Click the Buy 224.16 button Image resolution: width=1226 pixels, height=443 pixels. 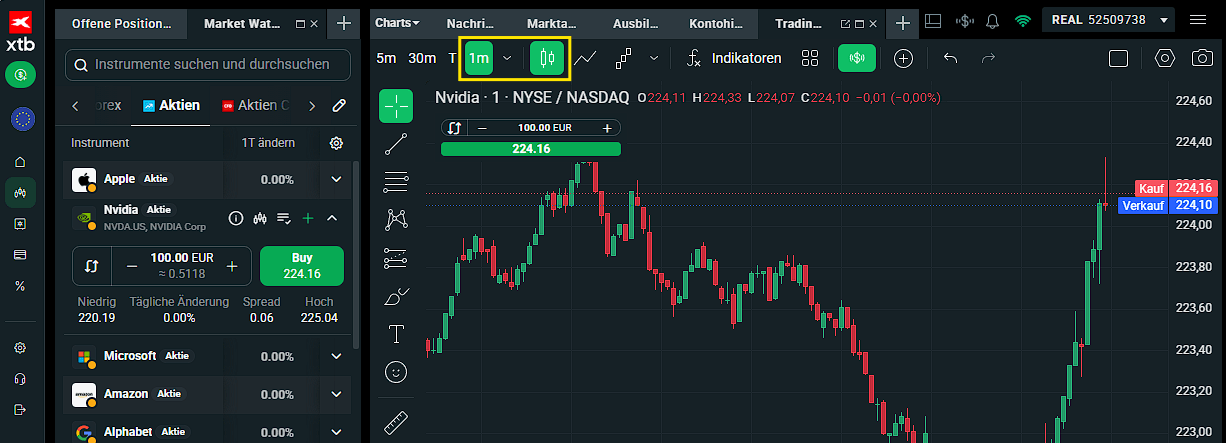tap(301, 266)
